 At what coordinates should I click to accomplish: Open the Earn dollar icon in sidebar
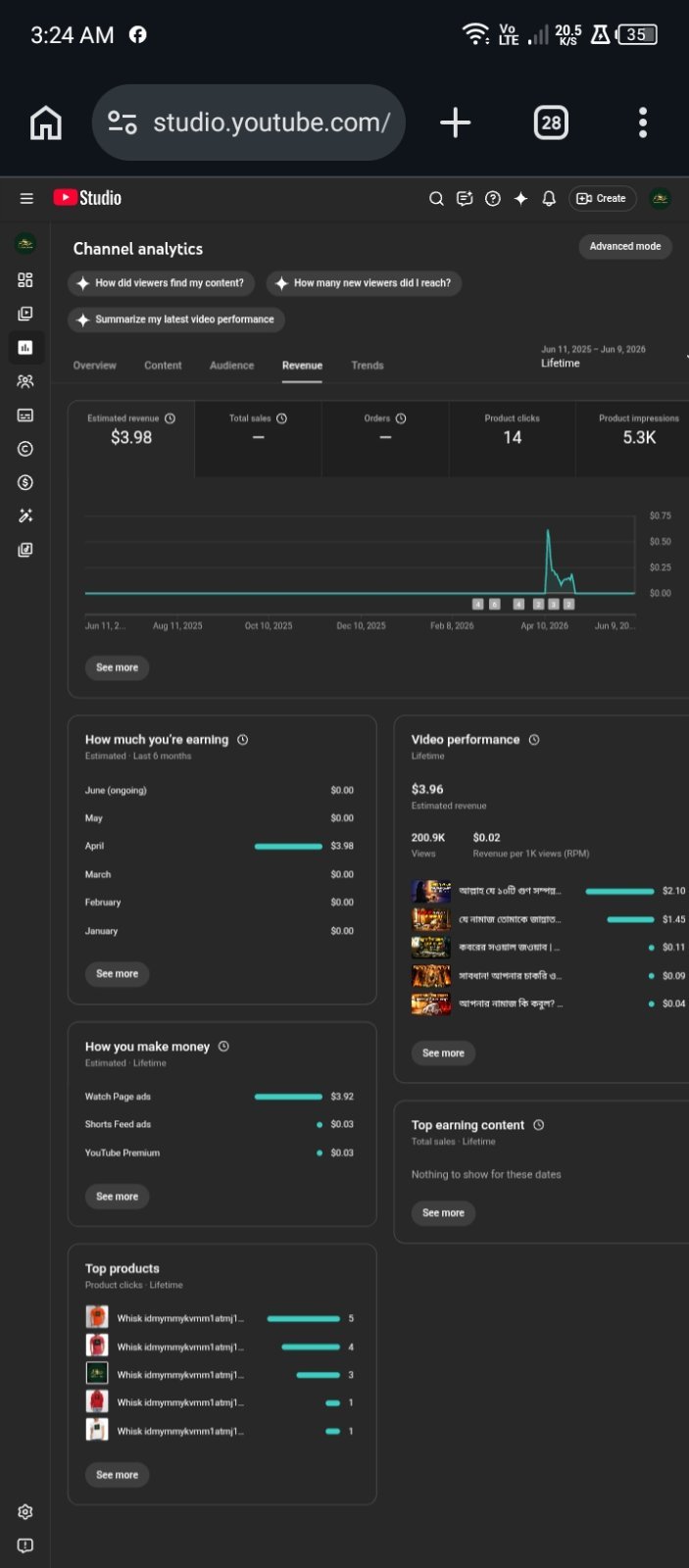(25, 482)
